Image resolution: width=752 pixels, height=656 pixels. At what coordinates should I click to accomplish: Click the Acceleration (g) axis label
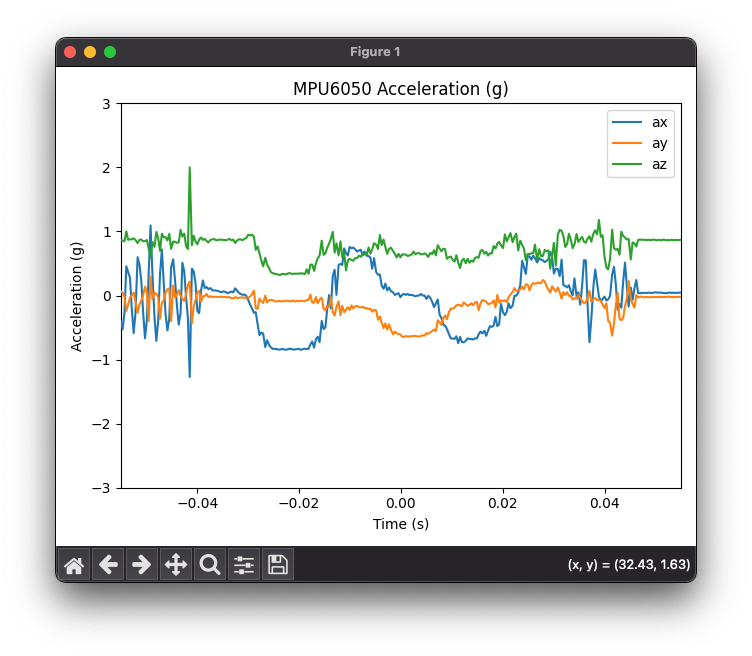(76, 296)
